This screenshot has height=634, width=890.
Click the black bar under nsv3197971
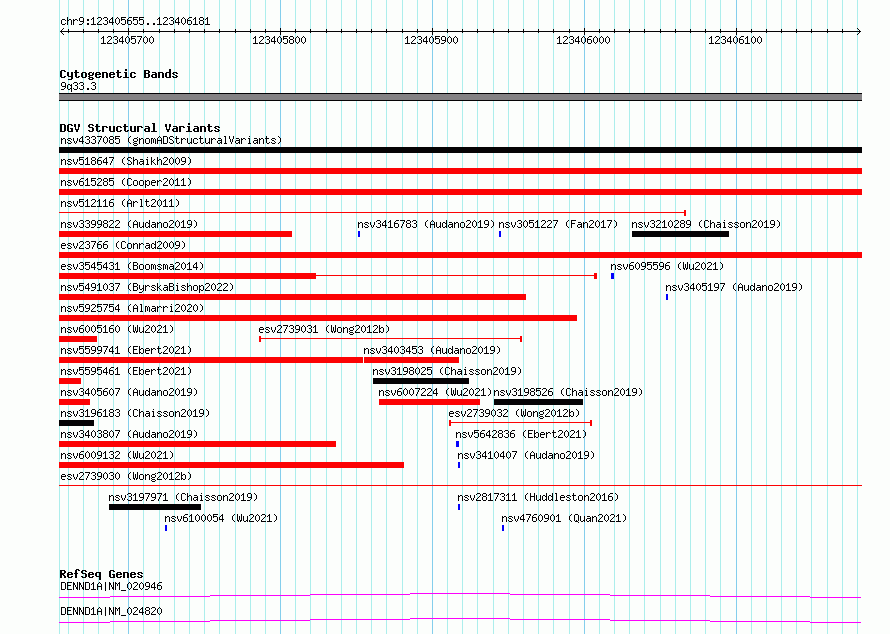pyautogui.click(x=155, y=507)
